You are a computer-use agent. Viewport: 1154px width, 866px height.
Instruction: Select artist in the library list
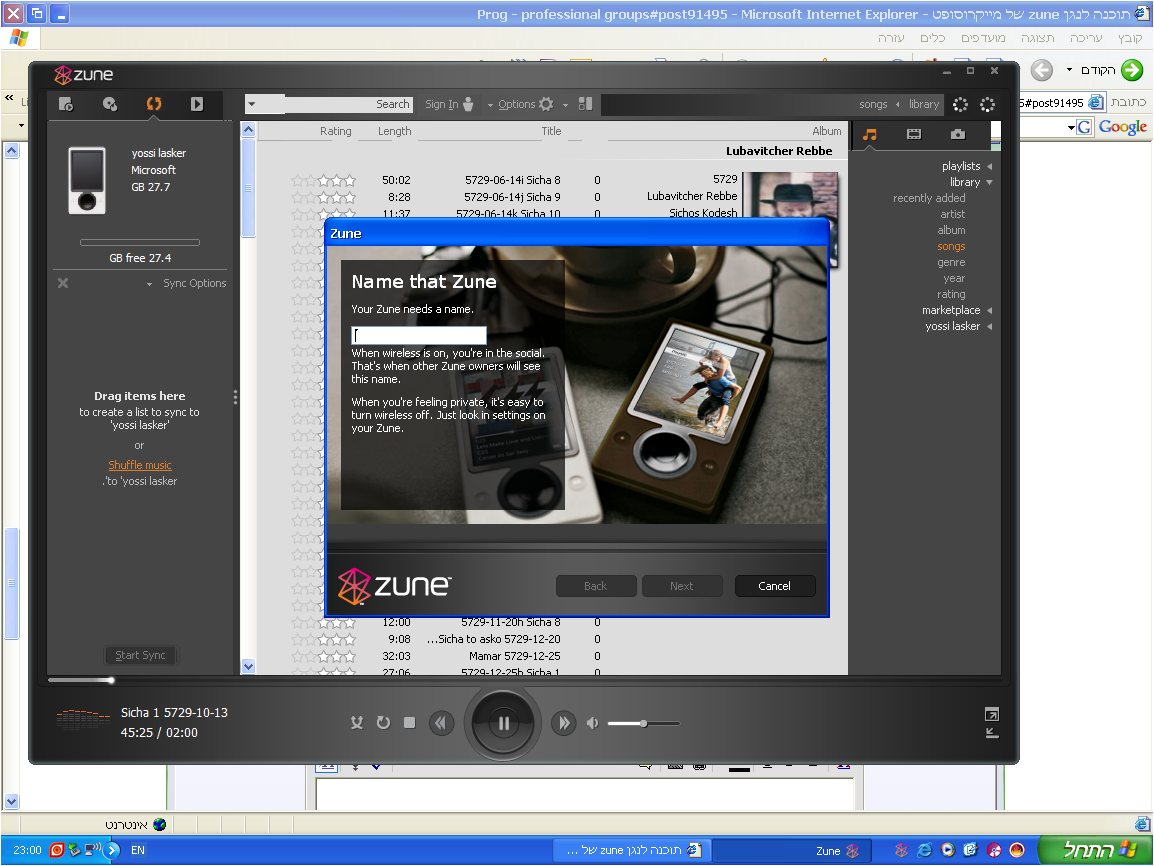[x=952, y=214]
